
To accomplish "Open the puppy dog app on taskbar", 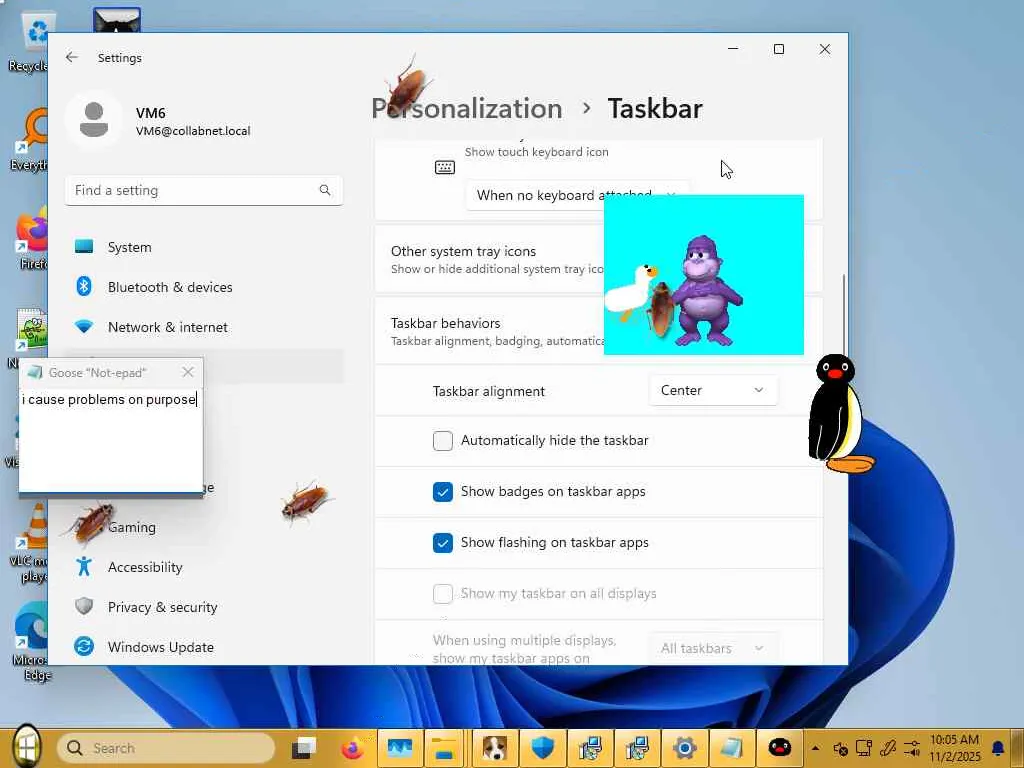I will (495, 748).
